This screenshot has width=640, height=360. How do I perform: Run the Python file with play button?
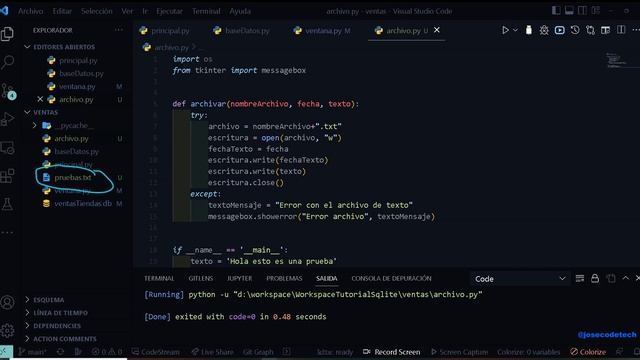pos(505,30)
